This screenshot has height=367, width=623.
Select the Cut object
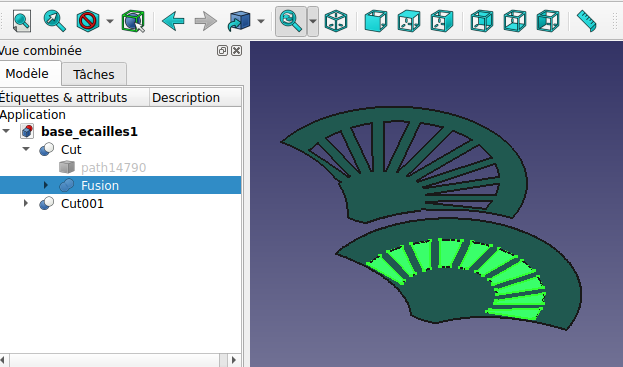click(x=71, y=150)
